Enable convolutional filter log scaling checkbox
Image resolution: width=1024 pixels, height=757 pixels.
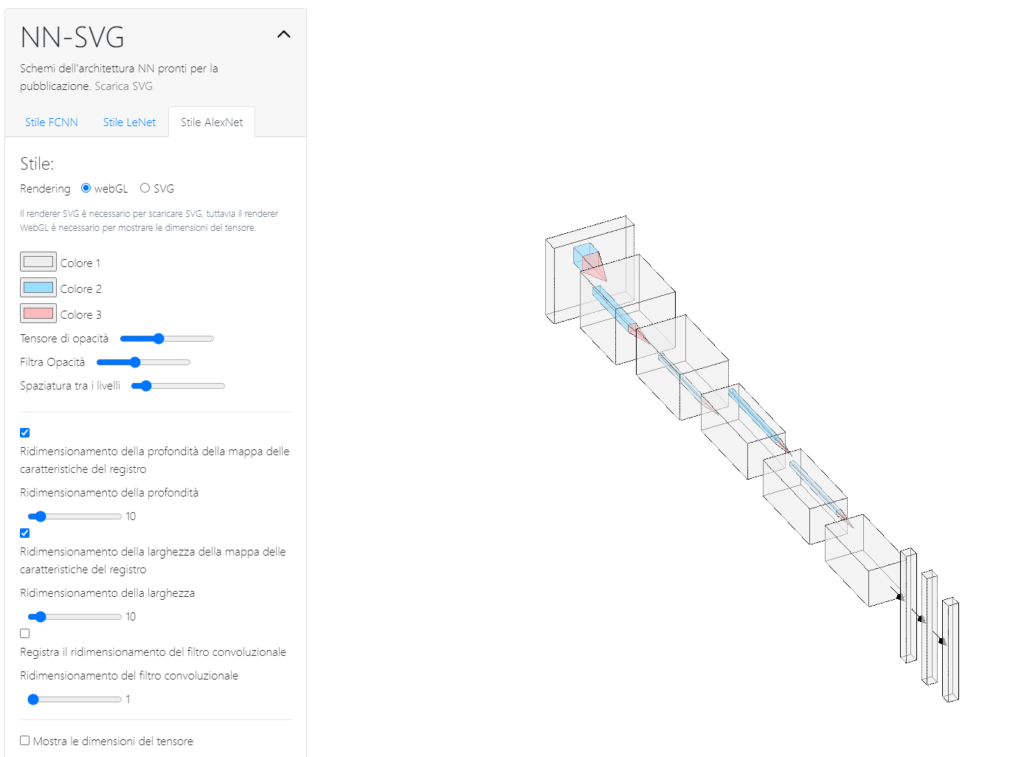pyautogui.click(x=25, y=633)
